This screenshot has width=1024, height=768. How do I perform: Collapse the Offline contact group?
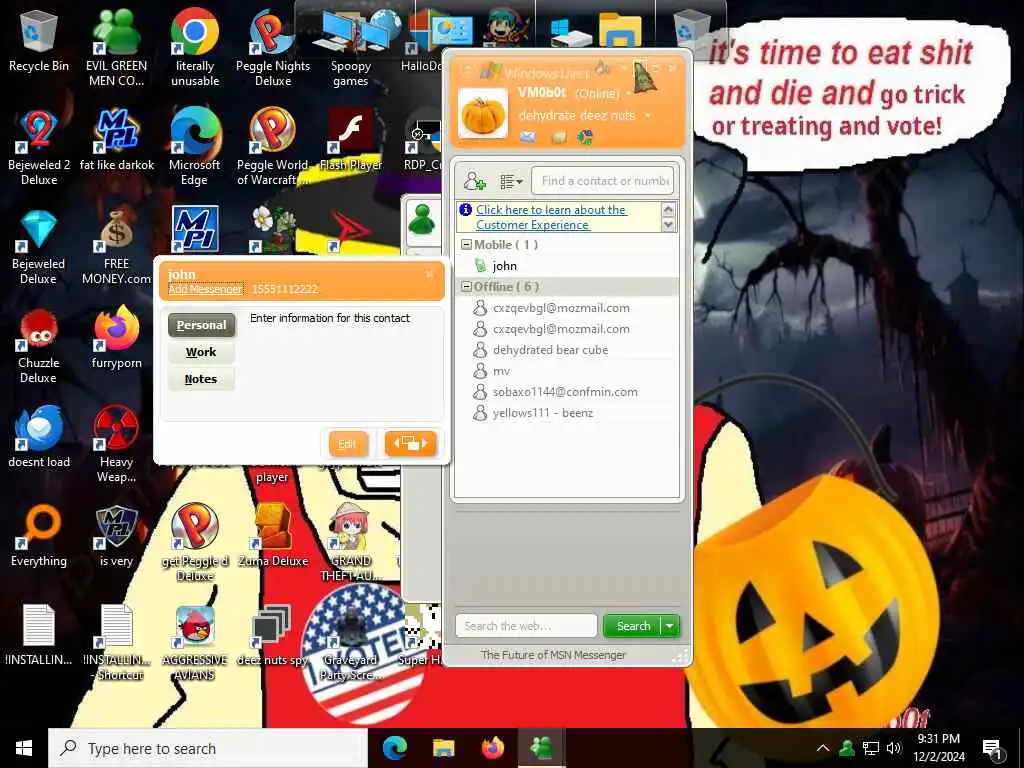coord(466,286)
